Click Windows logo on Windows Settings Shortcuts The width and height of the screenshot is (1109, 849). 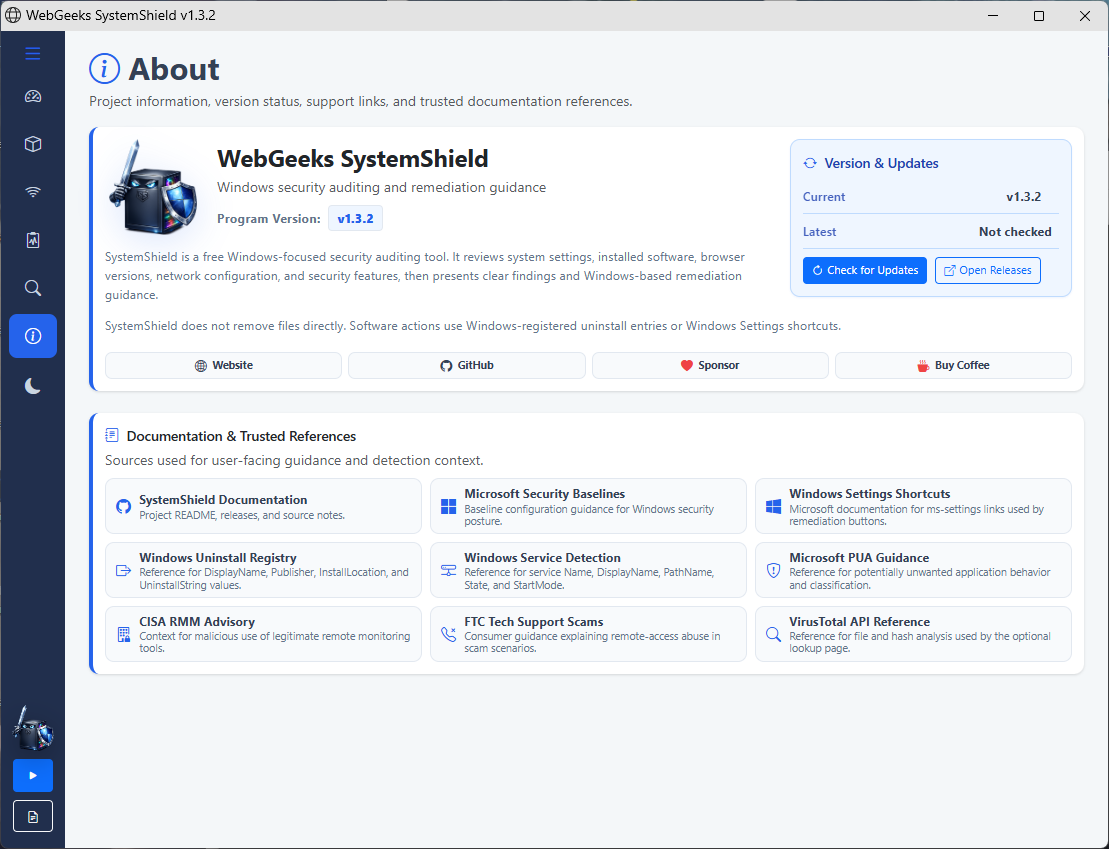[x=774, y=507]
